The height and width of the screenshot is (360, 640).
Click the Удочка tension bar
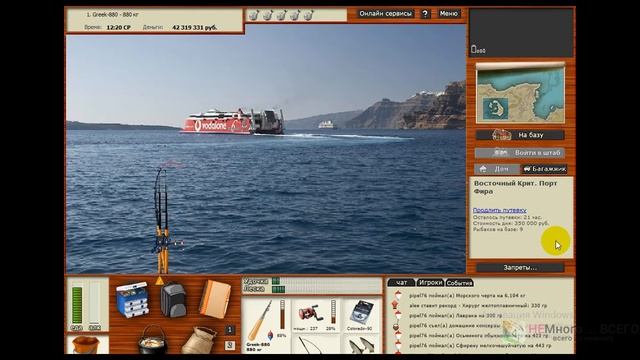click(x=326, y=281)
